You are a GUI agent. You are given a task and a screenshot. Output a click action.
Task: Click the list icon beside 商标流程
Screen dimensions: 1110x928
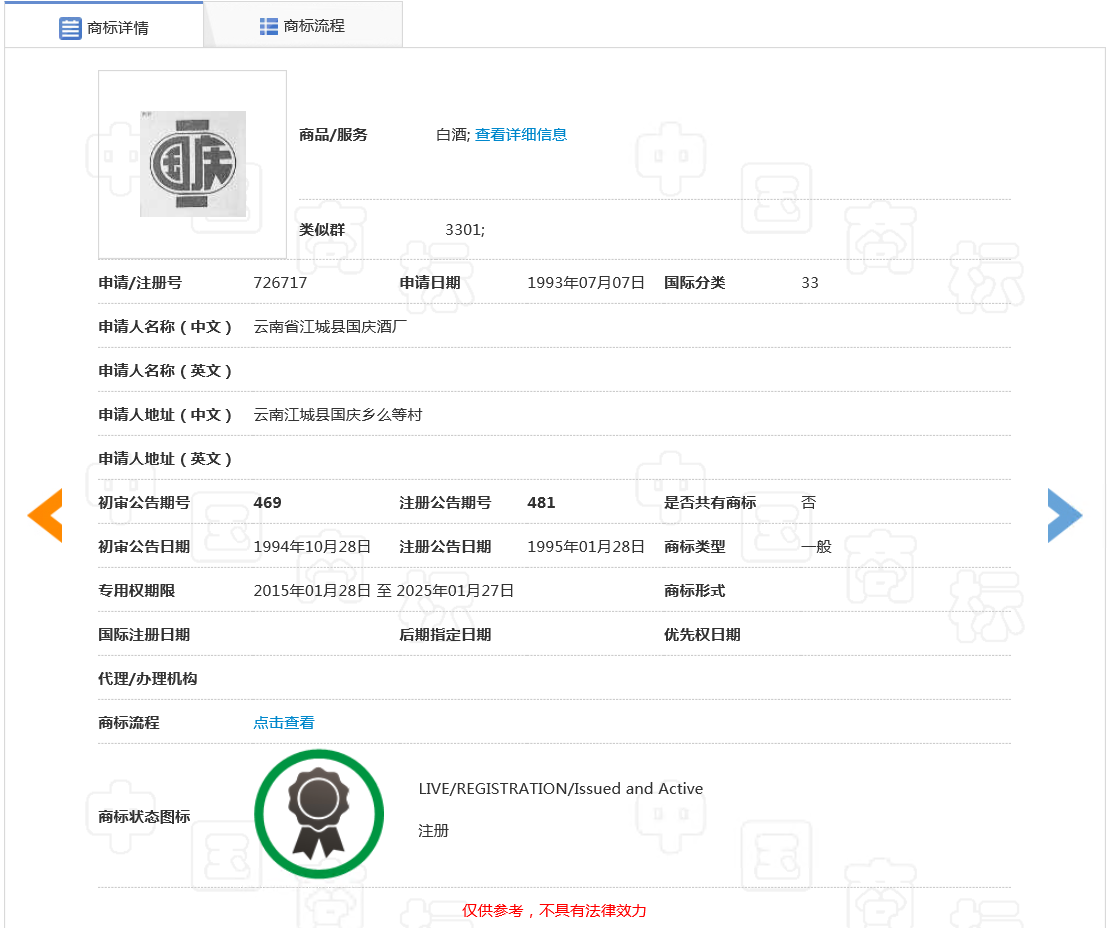point(268,26)
